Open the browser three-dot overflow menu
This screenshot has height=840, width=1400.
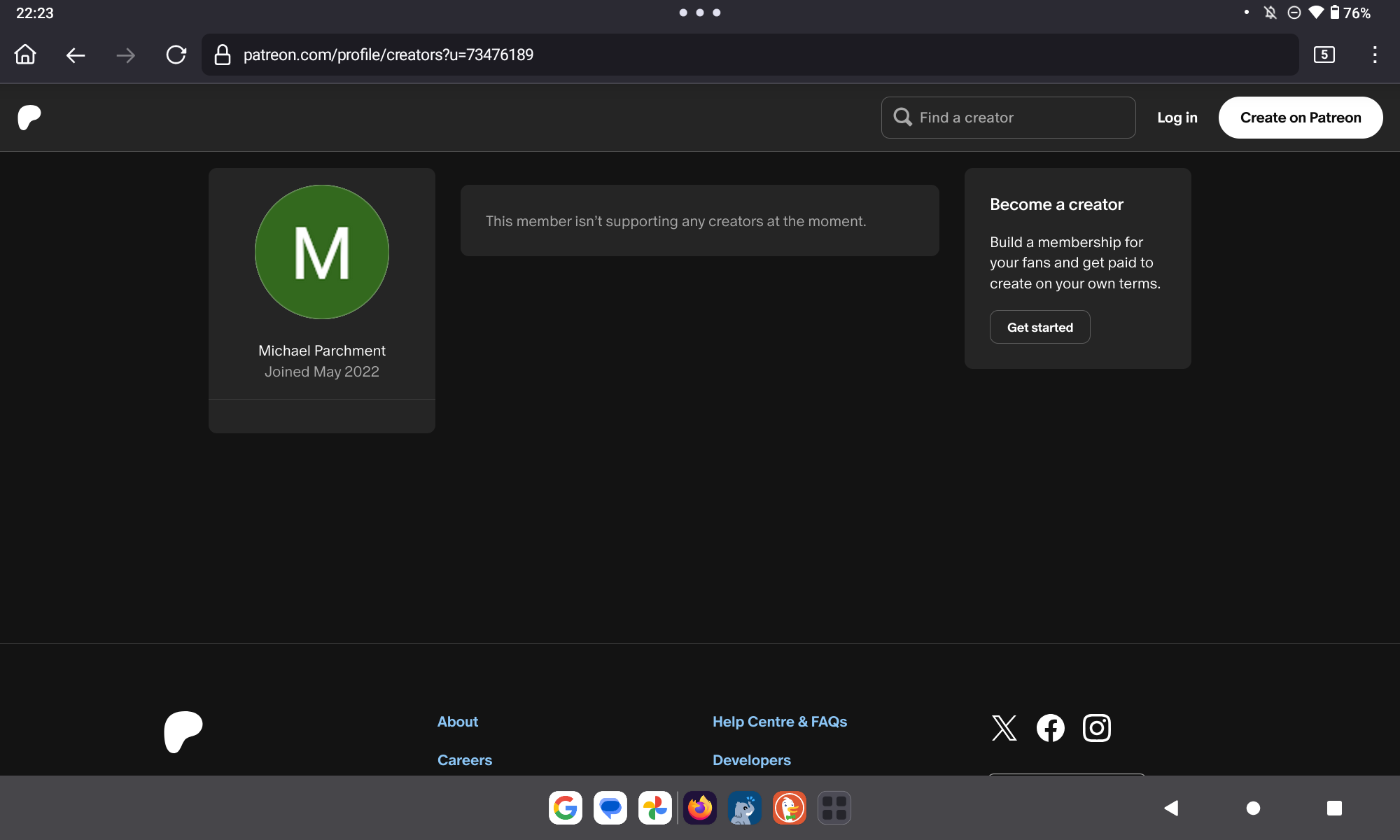point(1375,55)
